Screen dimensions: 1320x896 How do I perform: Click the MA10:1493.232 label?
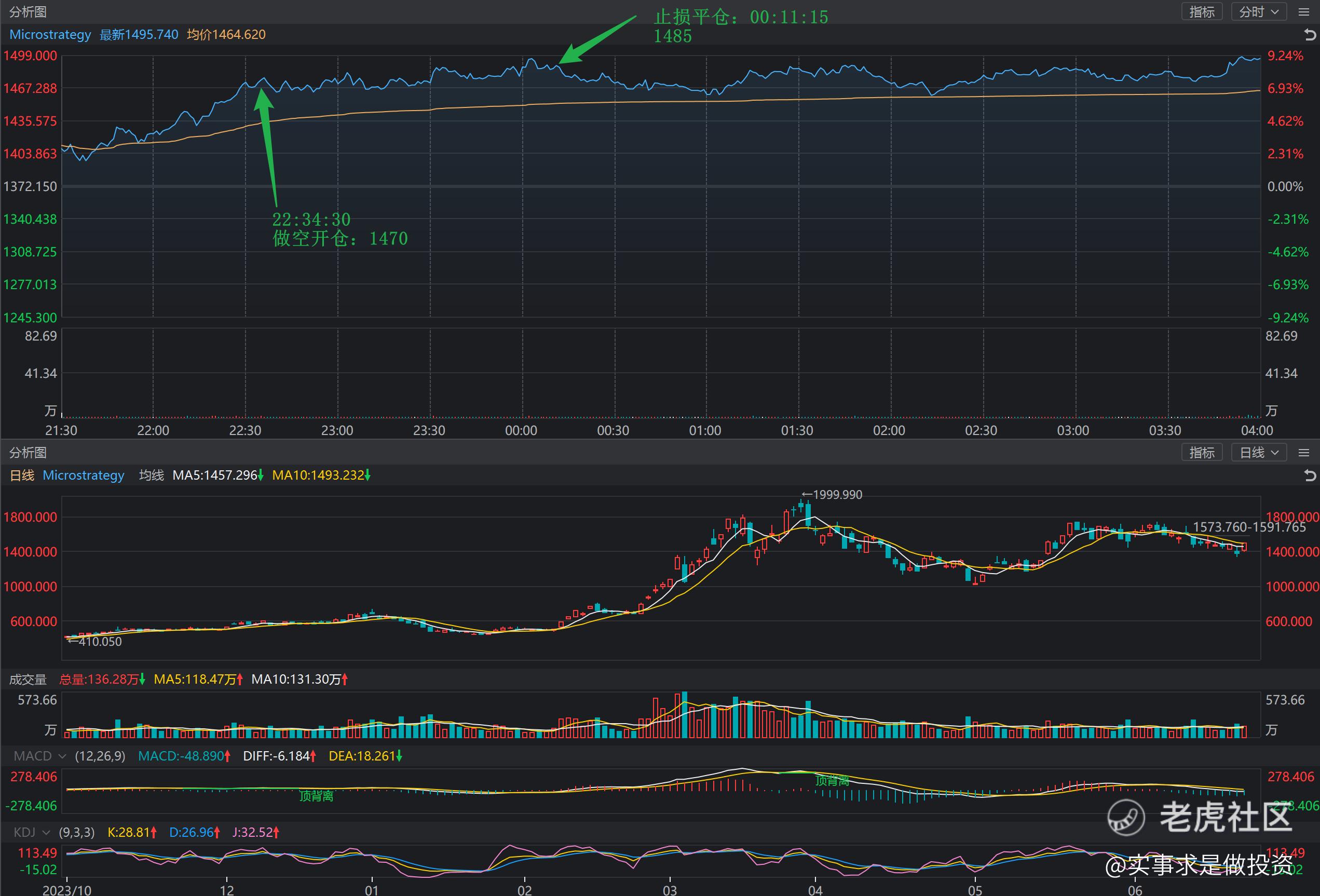321,476
